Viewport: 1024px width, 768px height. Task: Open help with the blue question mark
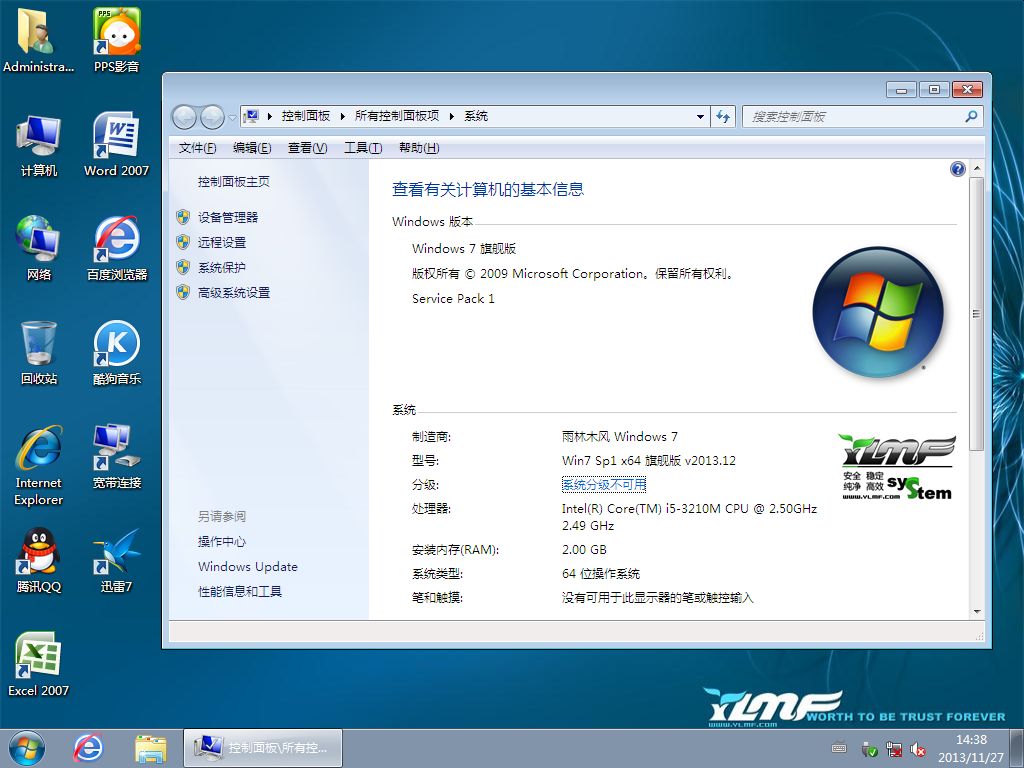coord(957,170)
